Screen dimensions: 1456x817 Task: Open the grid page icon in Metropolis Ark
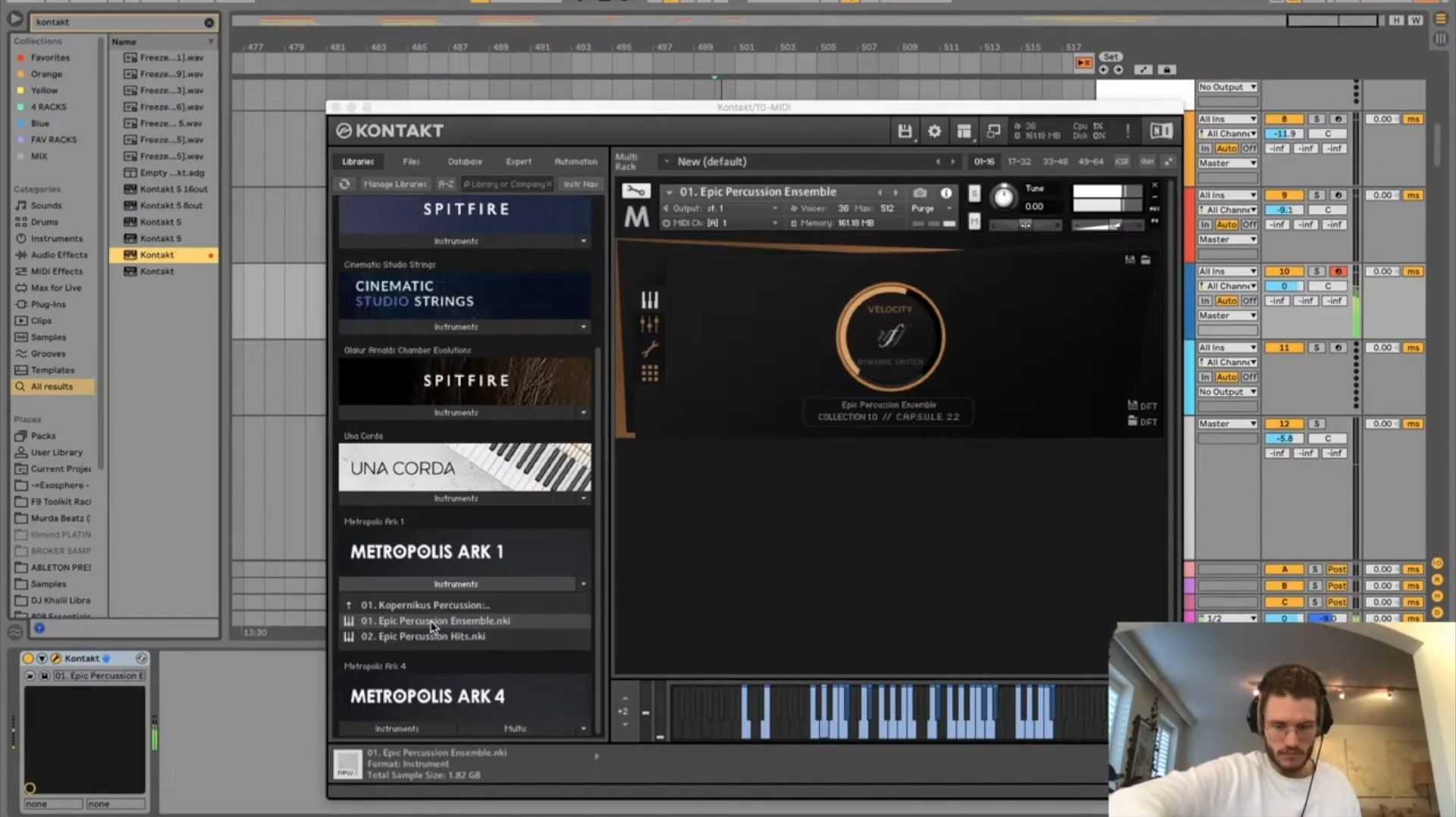pos(650,373)
